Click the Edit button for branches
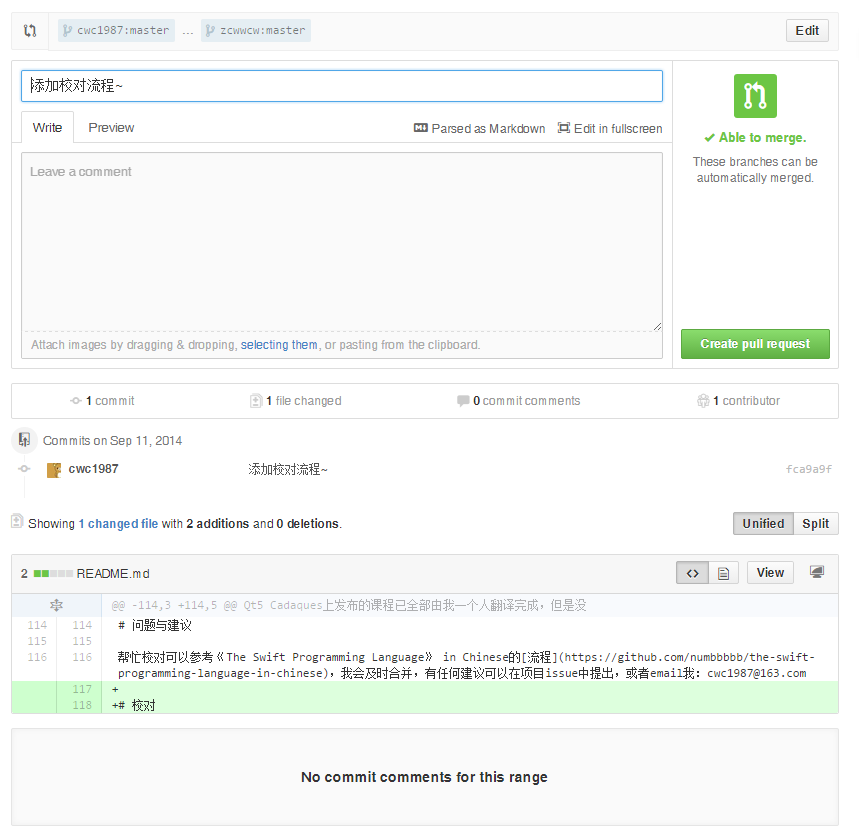The image size is (859, 839). click(x=807, y=31)
